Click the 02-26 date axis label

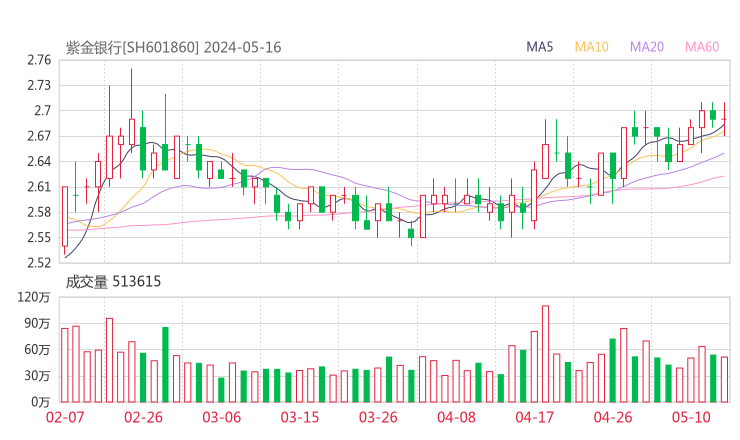point(143,417)
